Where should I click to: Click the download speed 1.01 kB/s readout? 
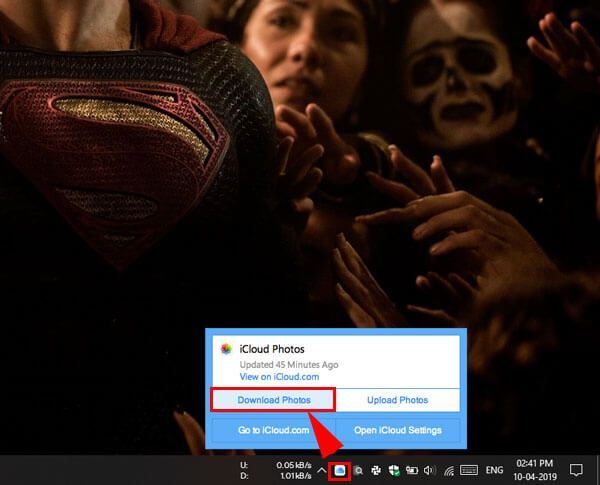296,476
